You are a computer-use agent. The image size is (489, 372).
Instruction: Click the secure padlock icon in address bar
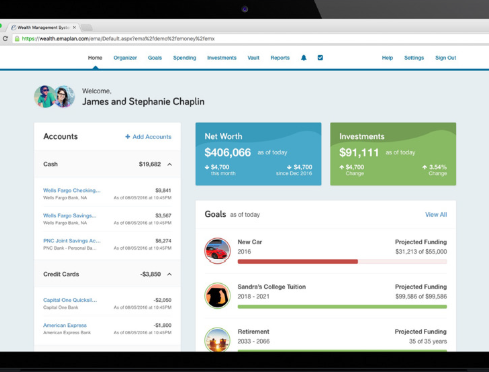coord(17,39)
